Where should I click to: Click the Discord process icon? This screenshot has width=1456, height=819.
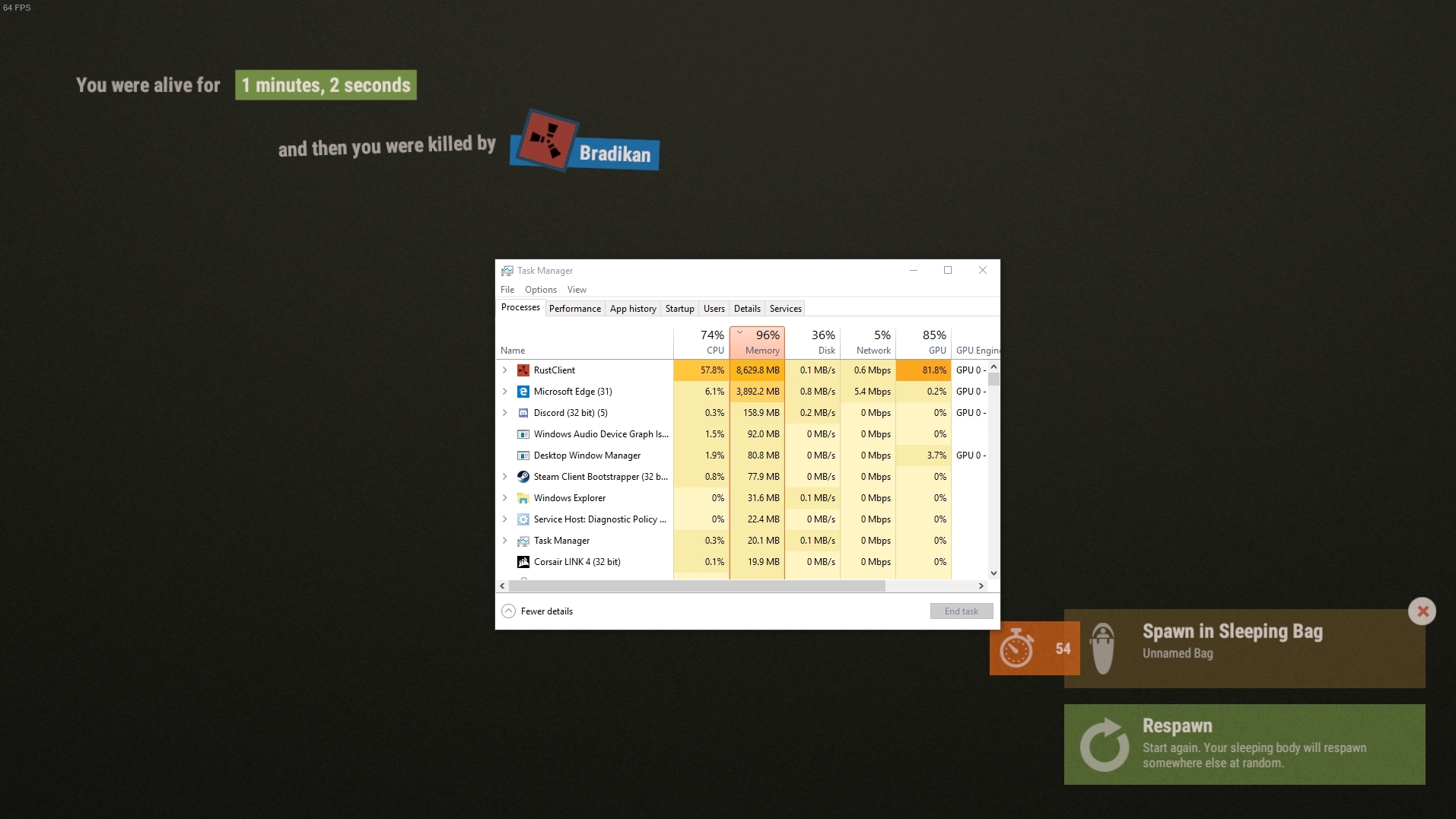[523, 413]
